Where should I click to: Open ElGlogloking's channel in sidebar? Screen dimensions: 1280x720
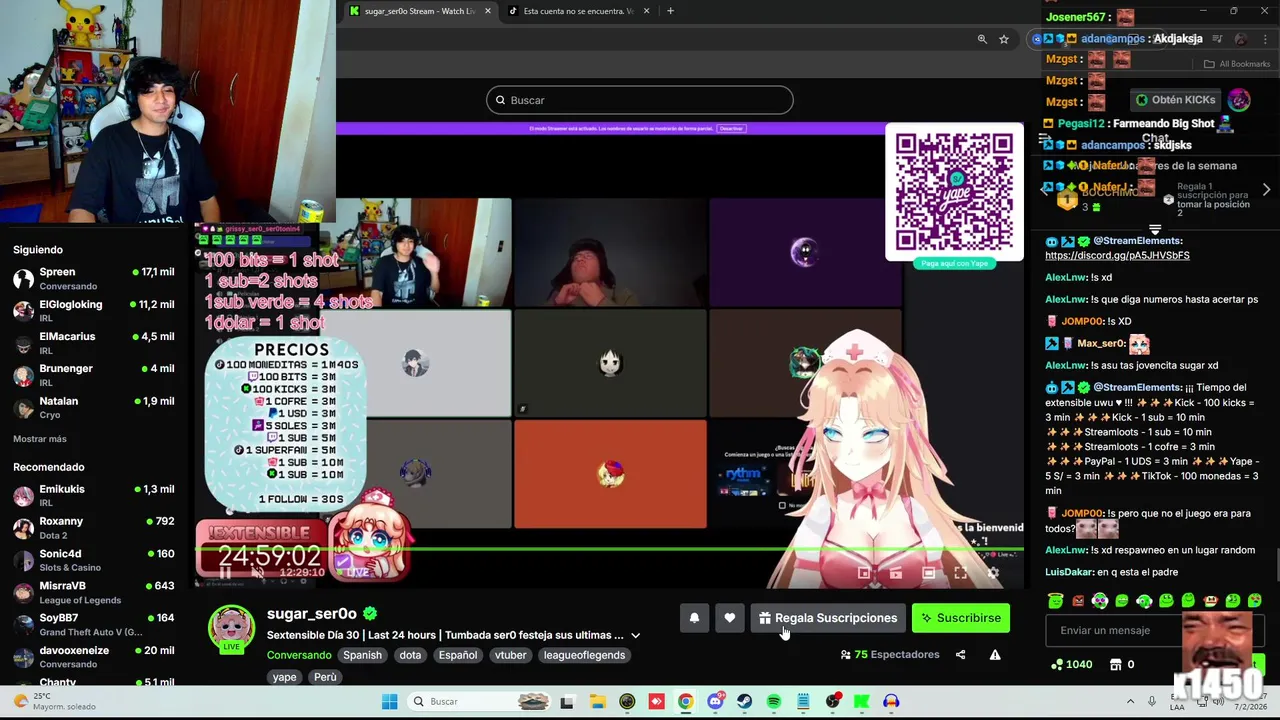point(93,311)
